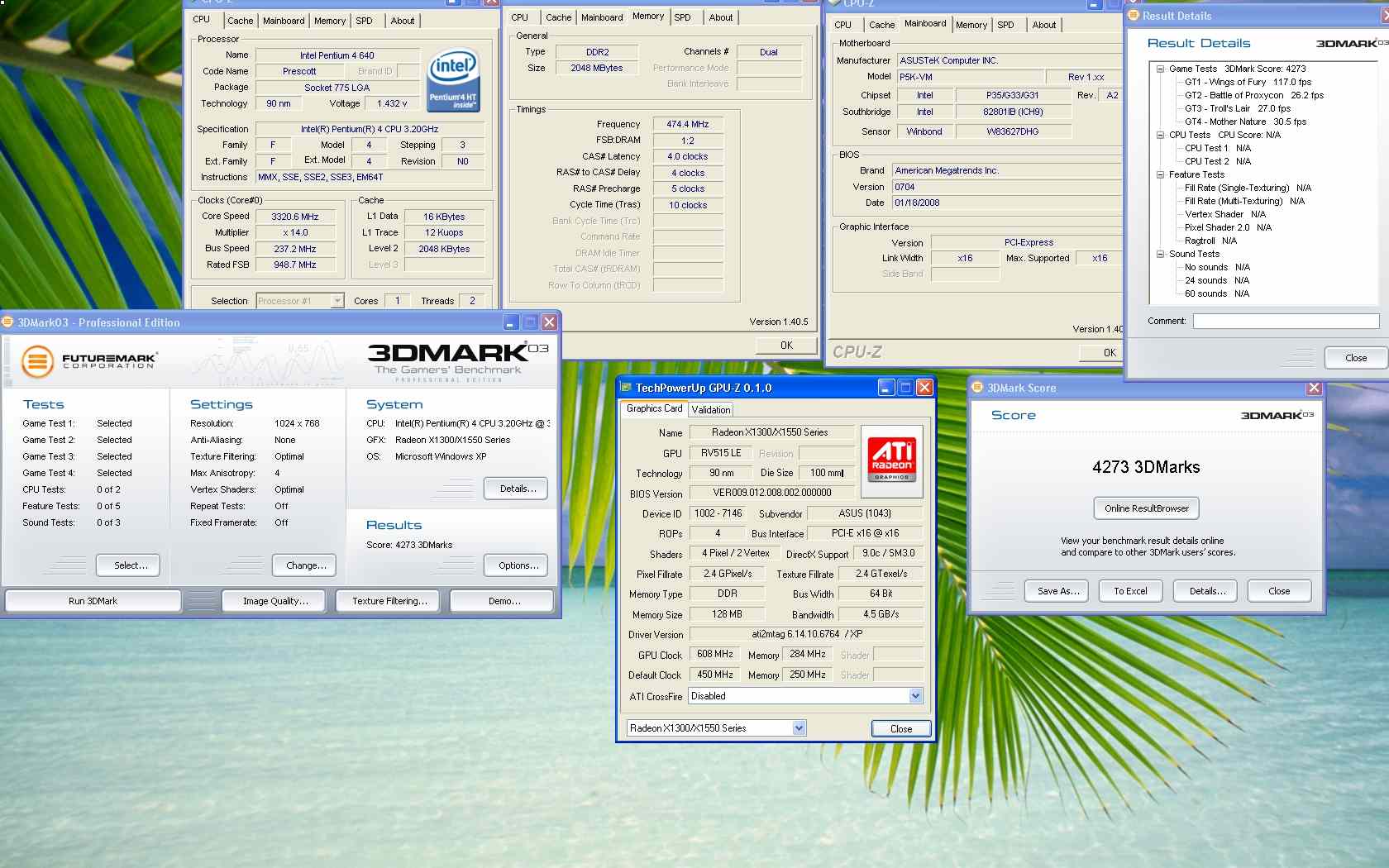Screen dimensions: 1389x868
Task: Select GT4 - Mother Nature result row
Action: pos(1245,122)
